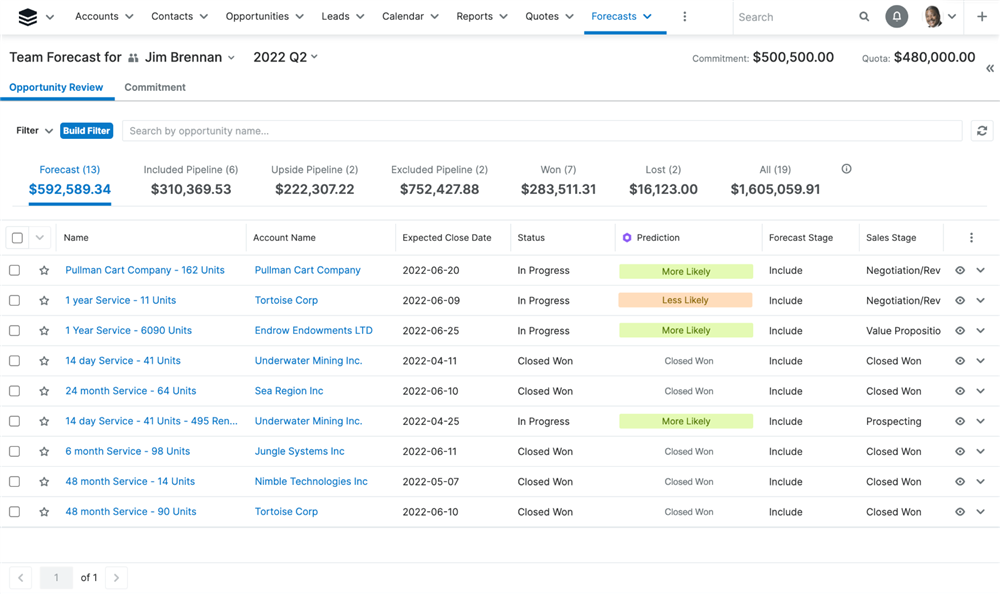Select the Included Pipeline (6) tab

coord(191,180)
